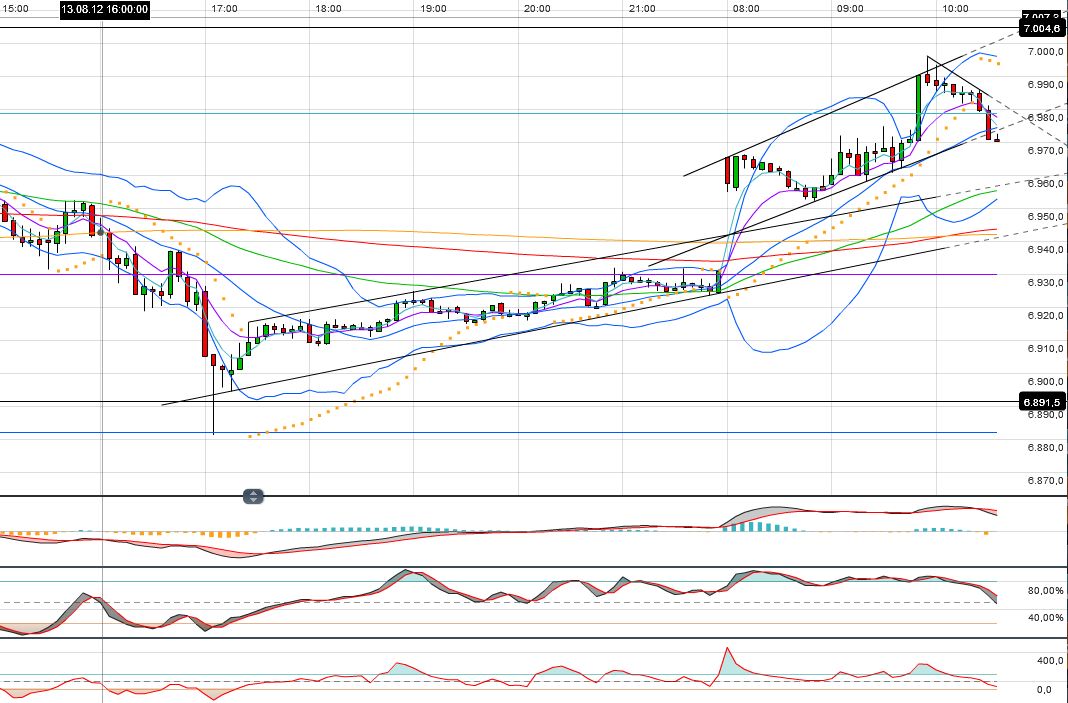Click the 21:00 time axis label
Viewport: 1068px width, 703px height.
coord(642,9)
